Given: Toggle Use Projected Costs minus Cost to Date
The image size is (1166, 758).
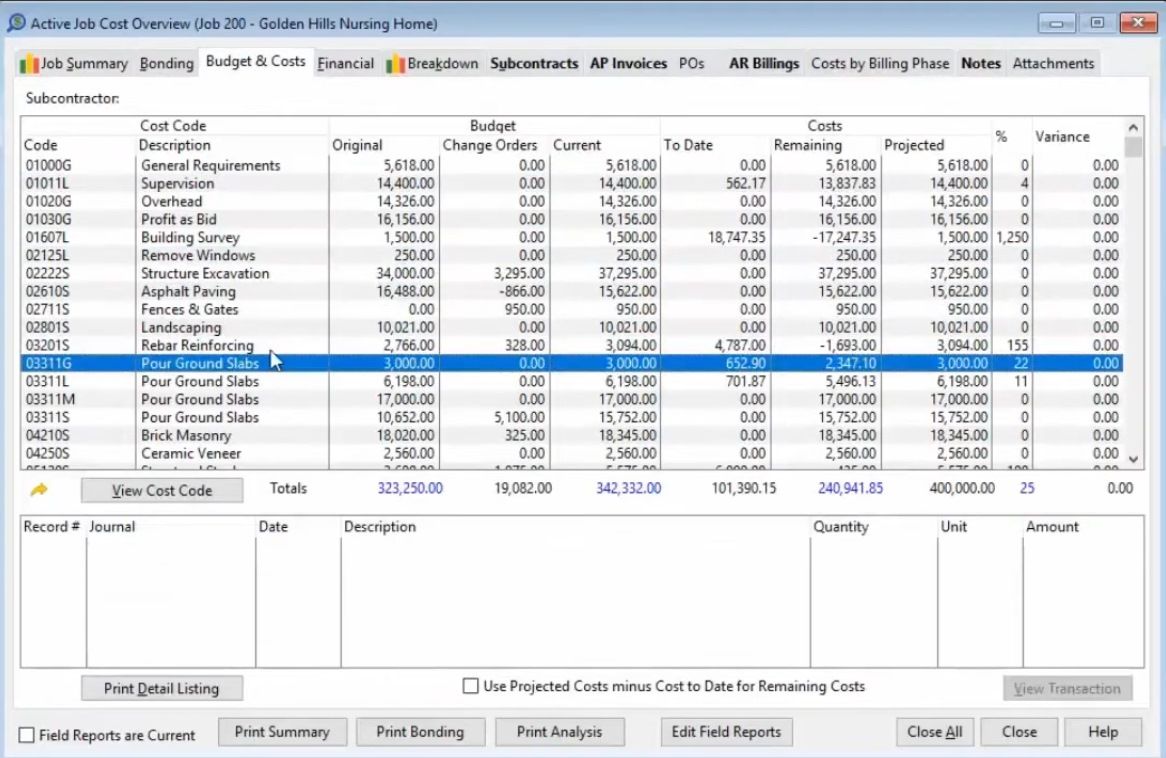Looking at the screenshot, I should point(470,687).
